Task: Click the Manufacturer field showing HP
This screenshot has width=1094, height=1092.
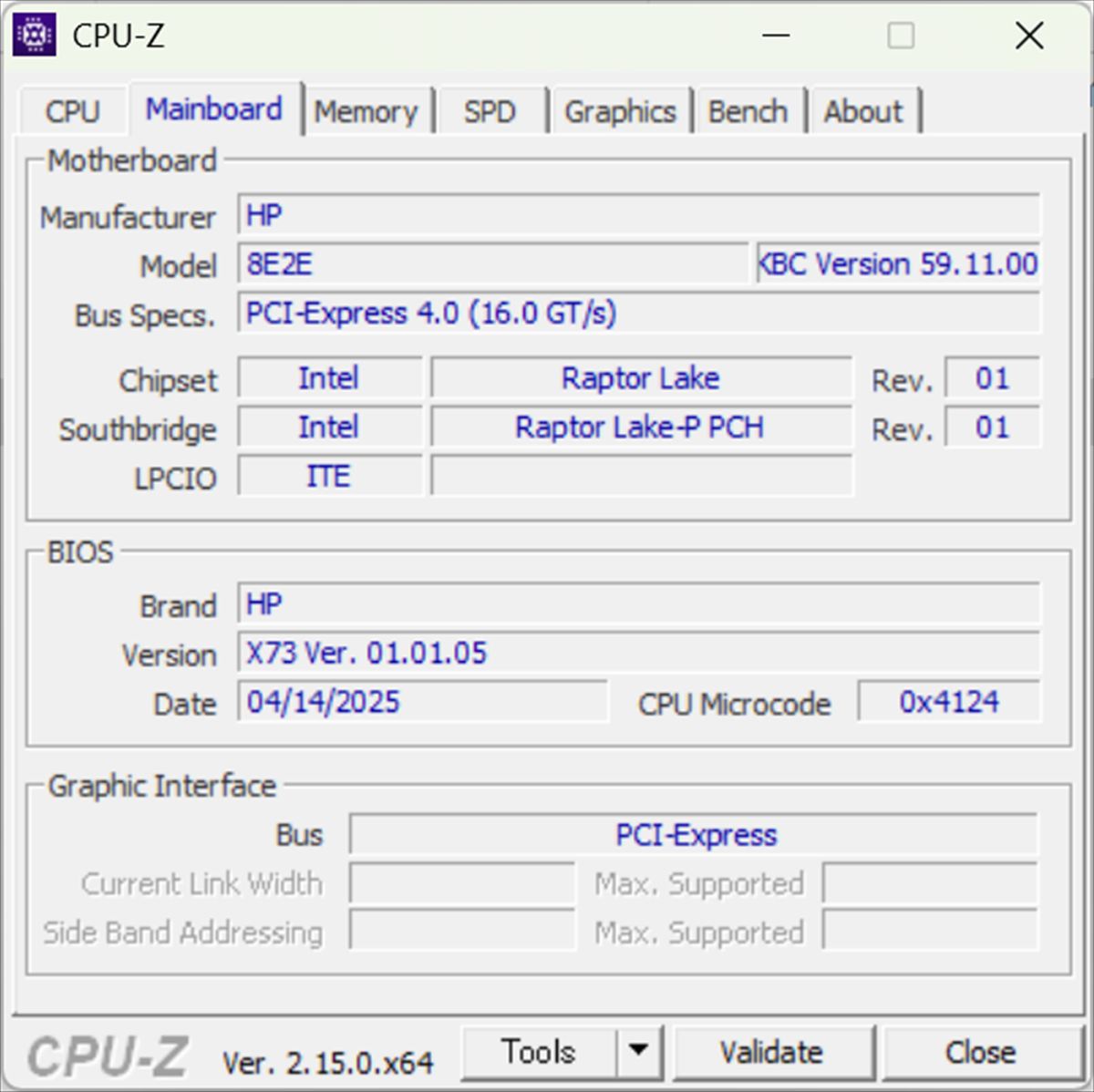Action: [638, 216]
